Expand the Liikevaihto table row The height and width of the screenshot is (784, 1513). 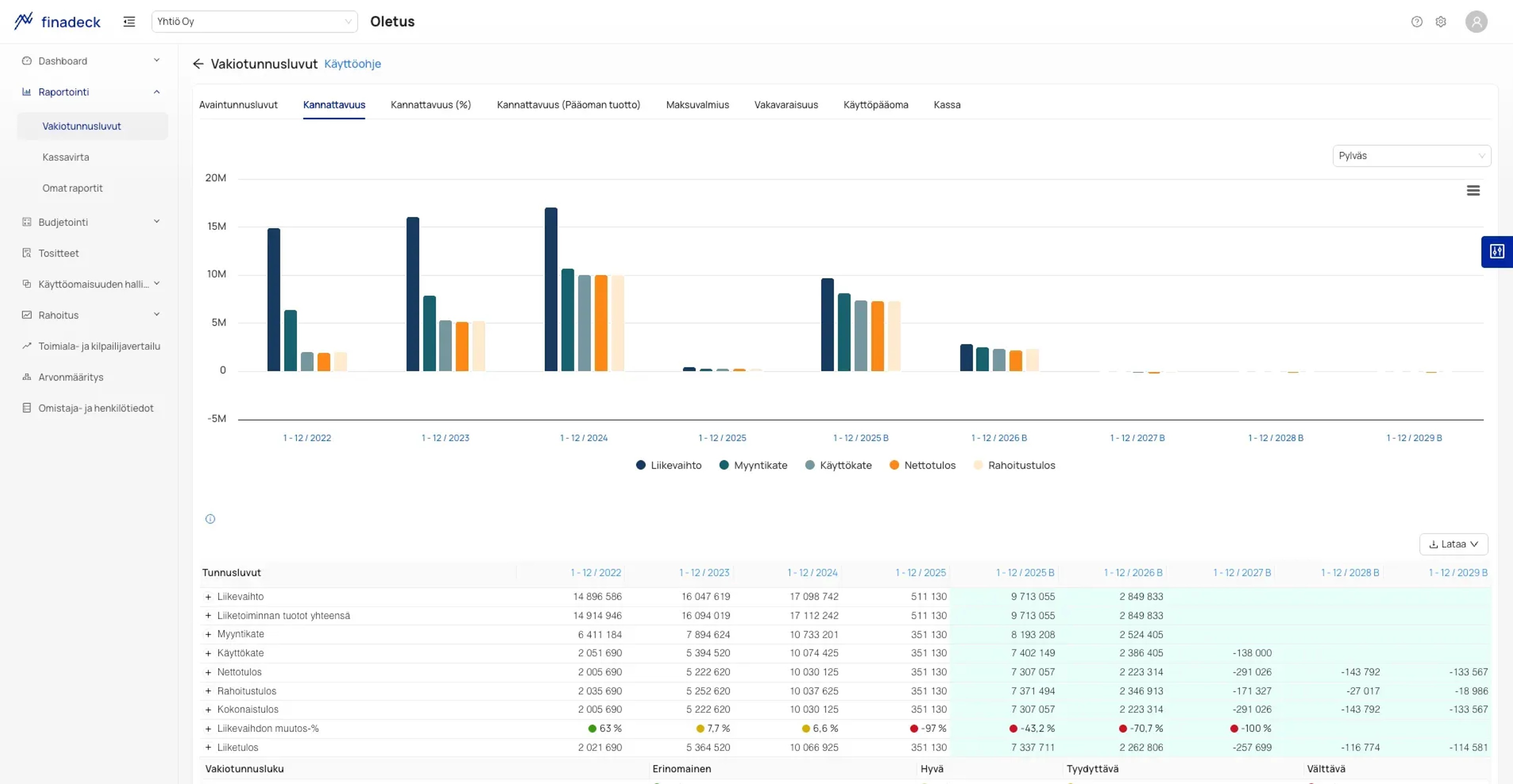(208, 596)
